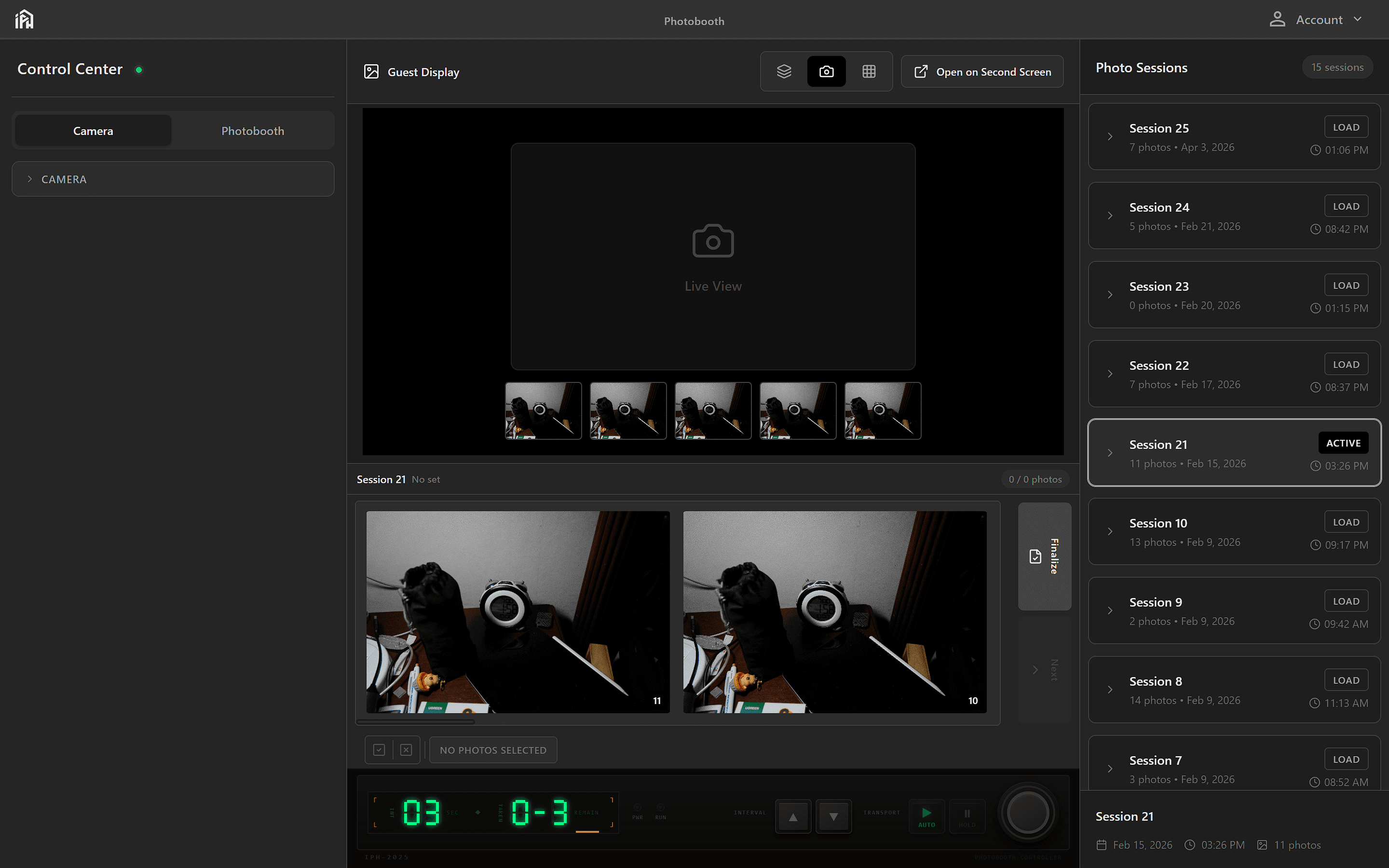1389x868 pixels.
Task: Click the user profile icon beside Account
Action: click(1277, 19)
